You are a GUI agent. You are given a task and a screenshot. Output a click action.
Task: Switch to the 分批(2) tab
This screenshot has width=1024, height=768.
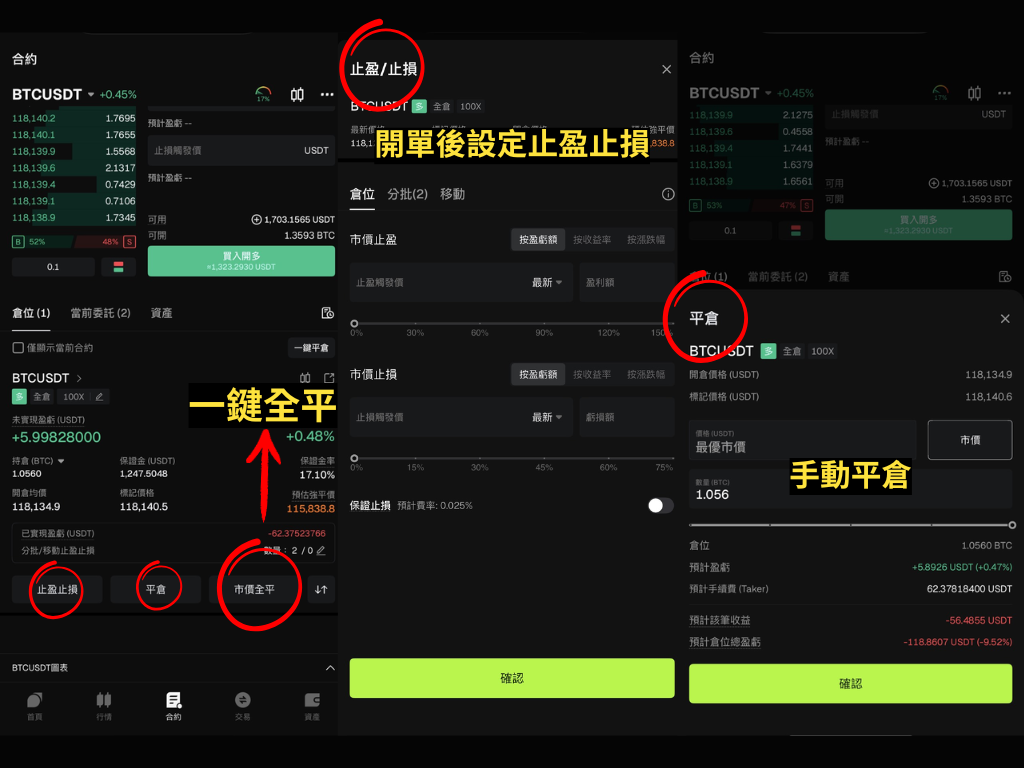(407, 194)
